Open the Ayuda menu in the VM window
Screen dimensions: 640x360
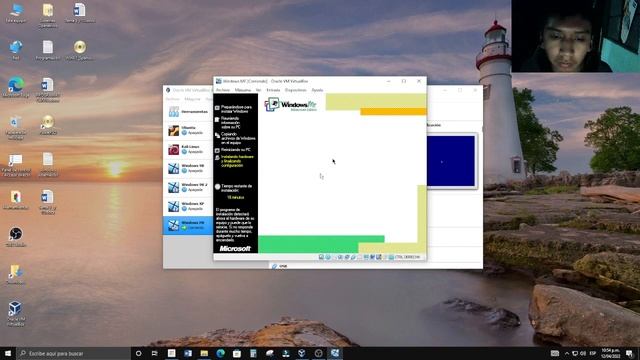(x=317, y=90)
